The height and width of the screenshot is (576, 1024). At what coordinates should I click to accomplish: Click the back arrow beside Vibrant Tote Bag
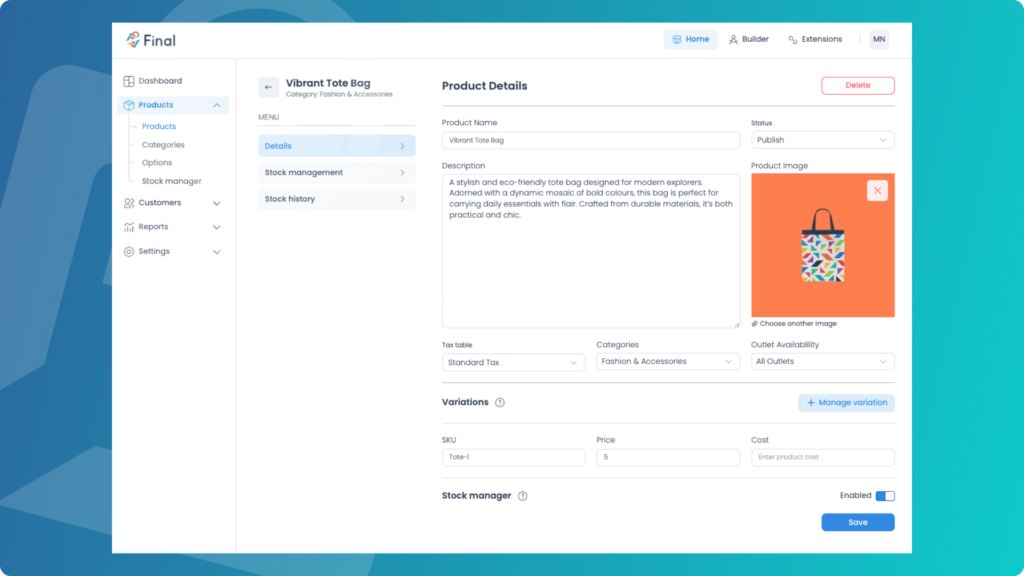pyautogui.click(x=268, y=87)
